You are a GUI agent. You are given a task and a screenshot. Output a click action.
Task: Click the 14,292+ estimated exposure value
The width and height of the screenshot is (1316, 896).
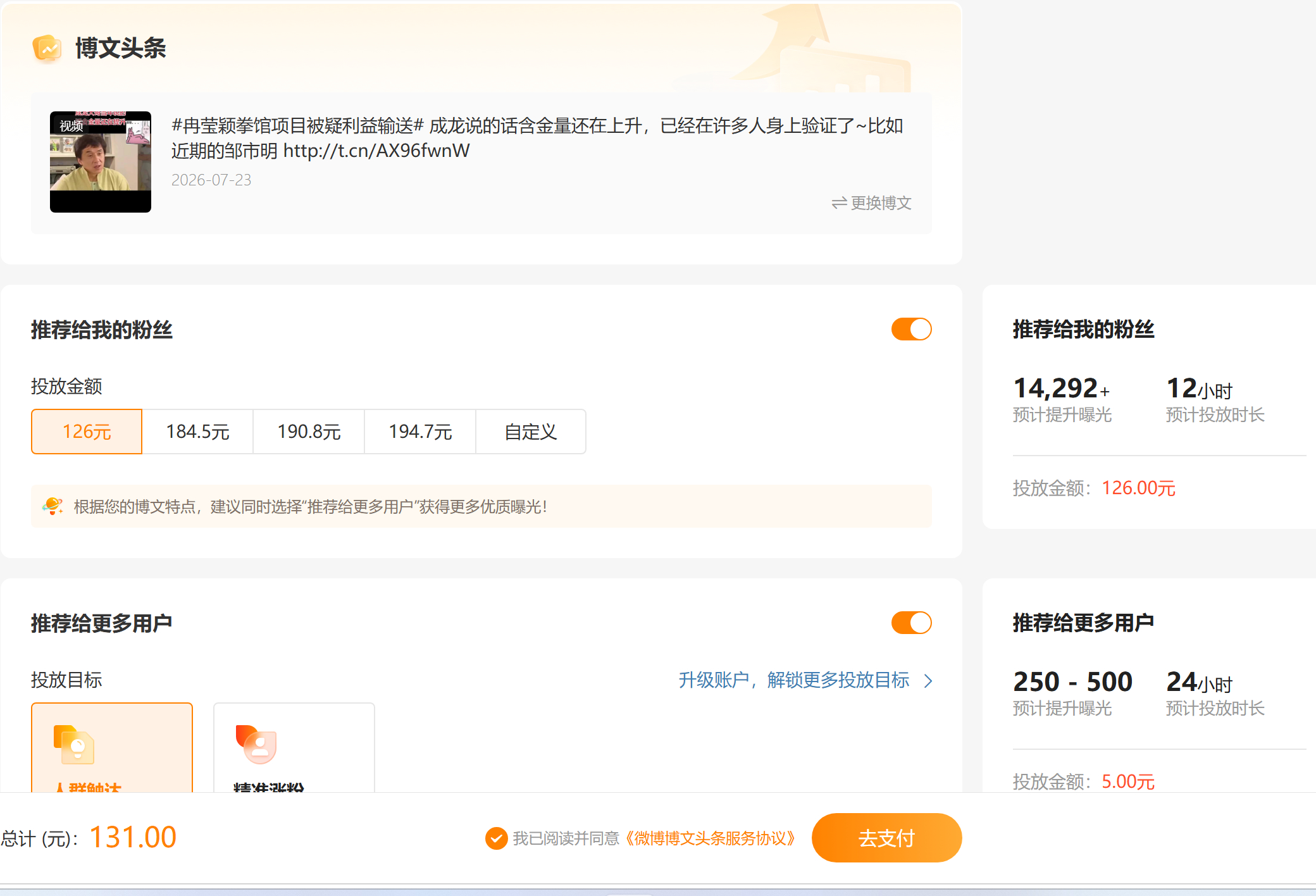pyautogui.click(x=1061, y=388)
